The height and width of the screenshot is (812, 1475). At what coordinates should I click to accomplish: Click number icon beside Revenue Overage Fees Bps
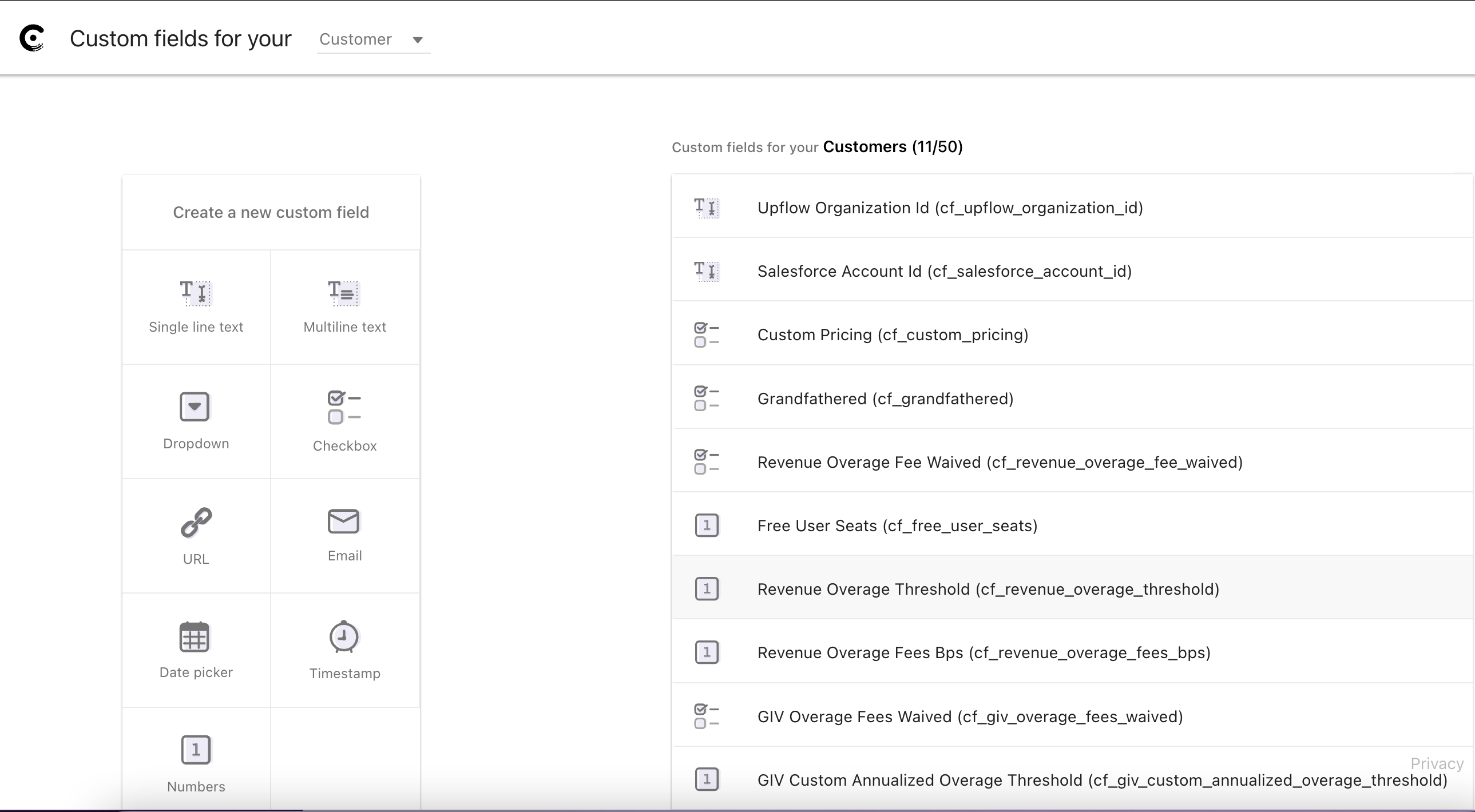coord(707,652)
